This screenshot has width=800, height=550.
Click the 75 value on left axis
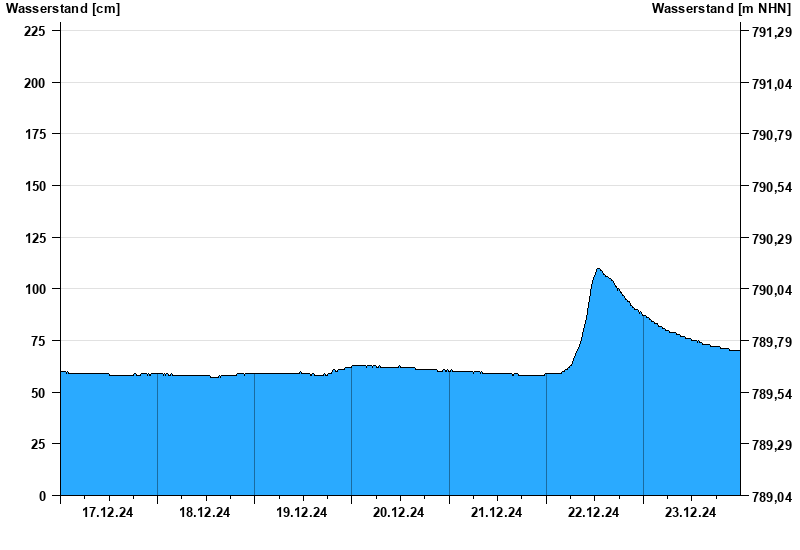[x=38, y=341]
